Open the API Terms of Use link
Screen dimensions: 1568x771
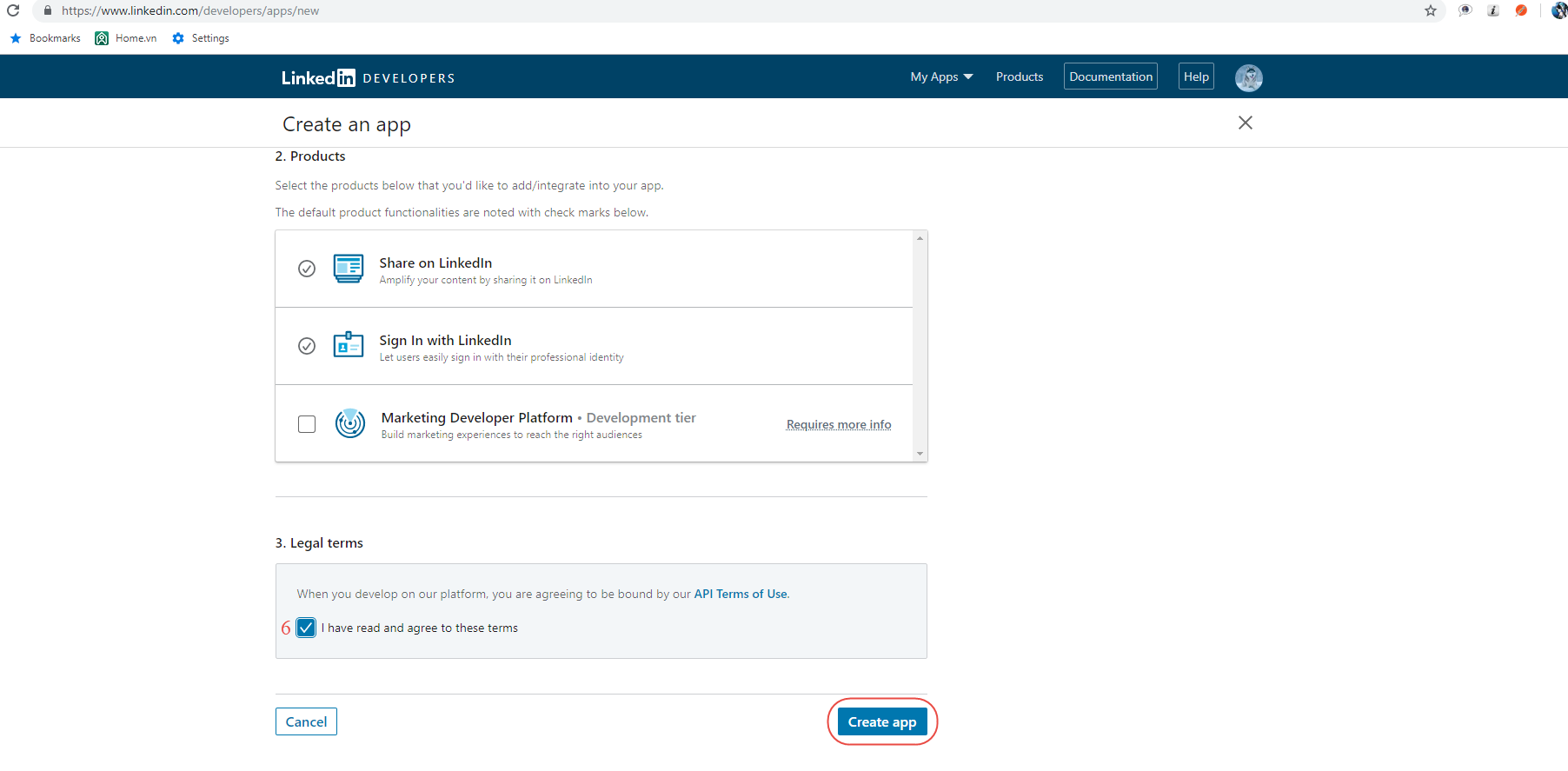pyautogui.click(x=741, y=594)
